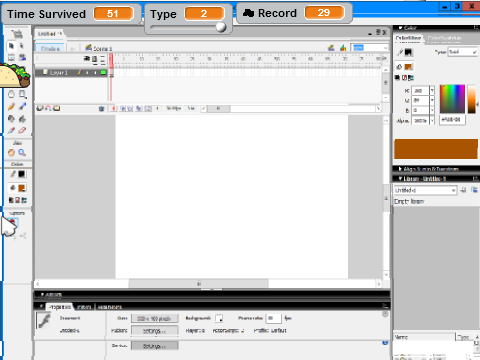The width and height of the screenshot is (480, 360).
Task: Click the document Size button
Action: [154, 318]
